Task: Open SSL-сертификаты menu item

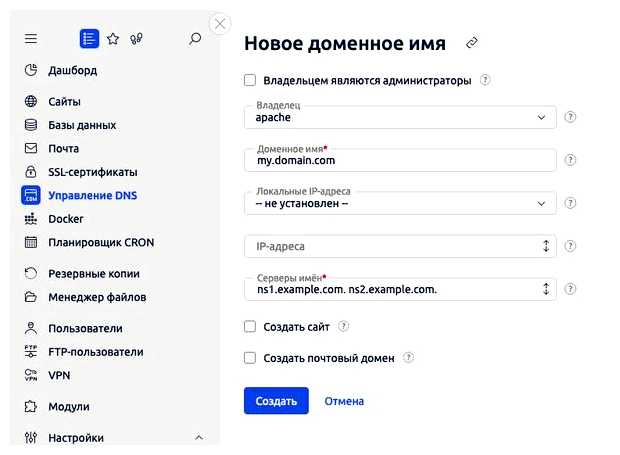Action: [x=93, y=172]
